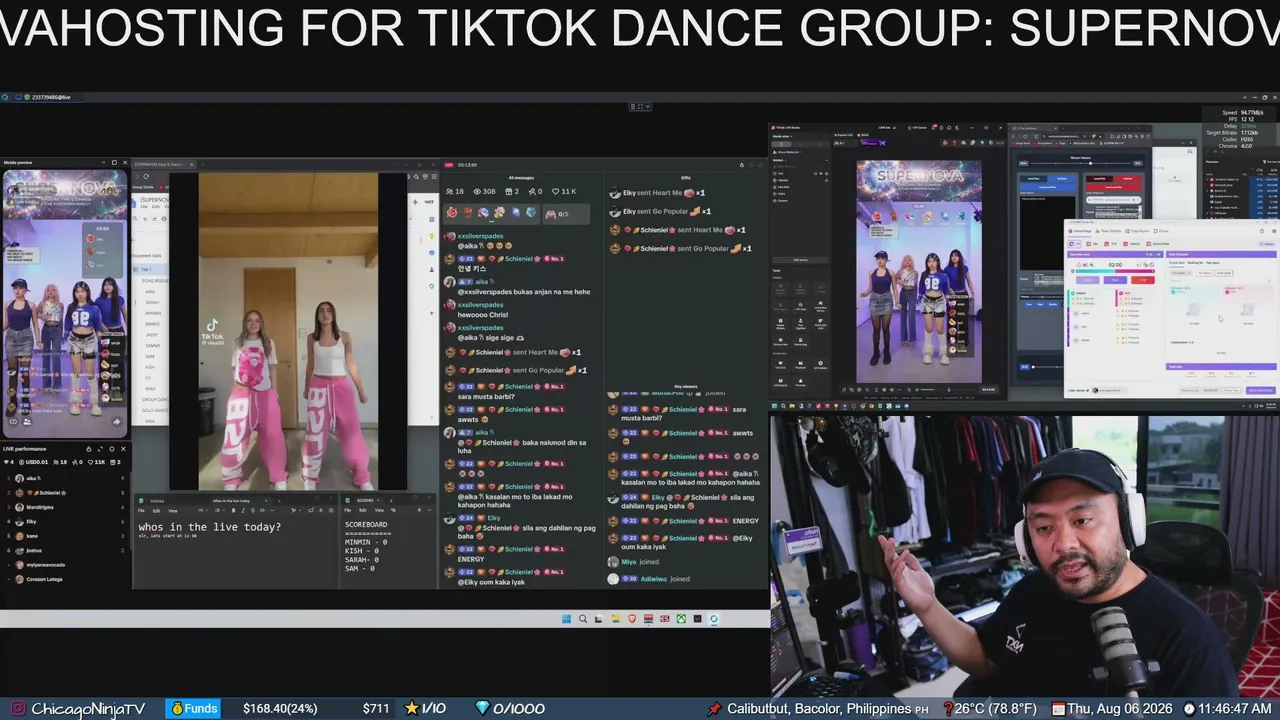Select 'SOLO DANCE' tab in Docs document tabs
Screen dimensions: 1280x720
tap(155, 410)
